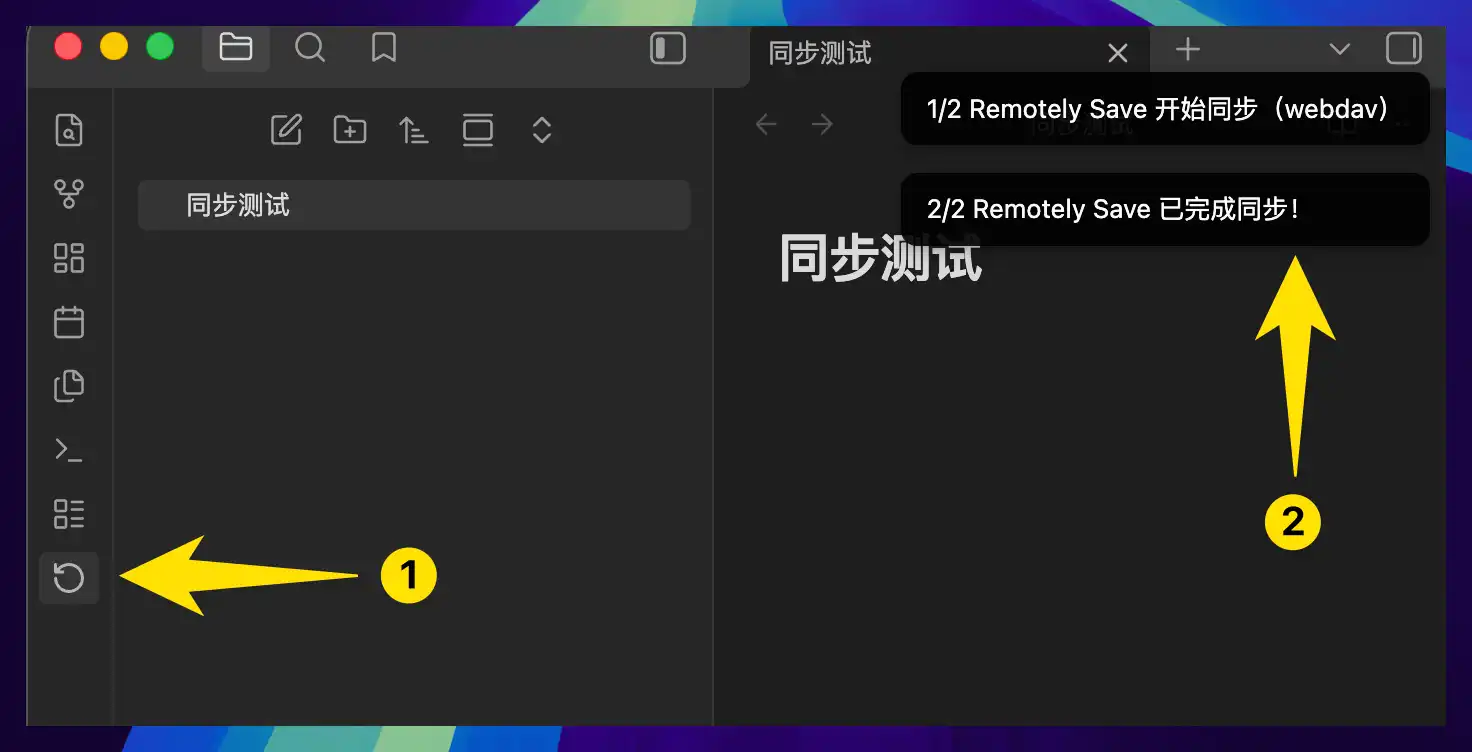Screen dimensions: 1472x752
Task: Create a new note in file explorer
Action: pos(286,130)
